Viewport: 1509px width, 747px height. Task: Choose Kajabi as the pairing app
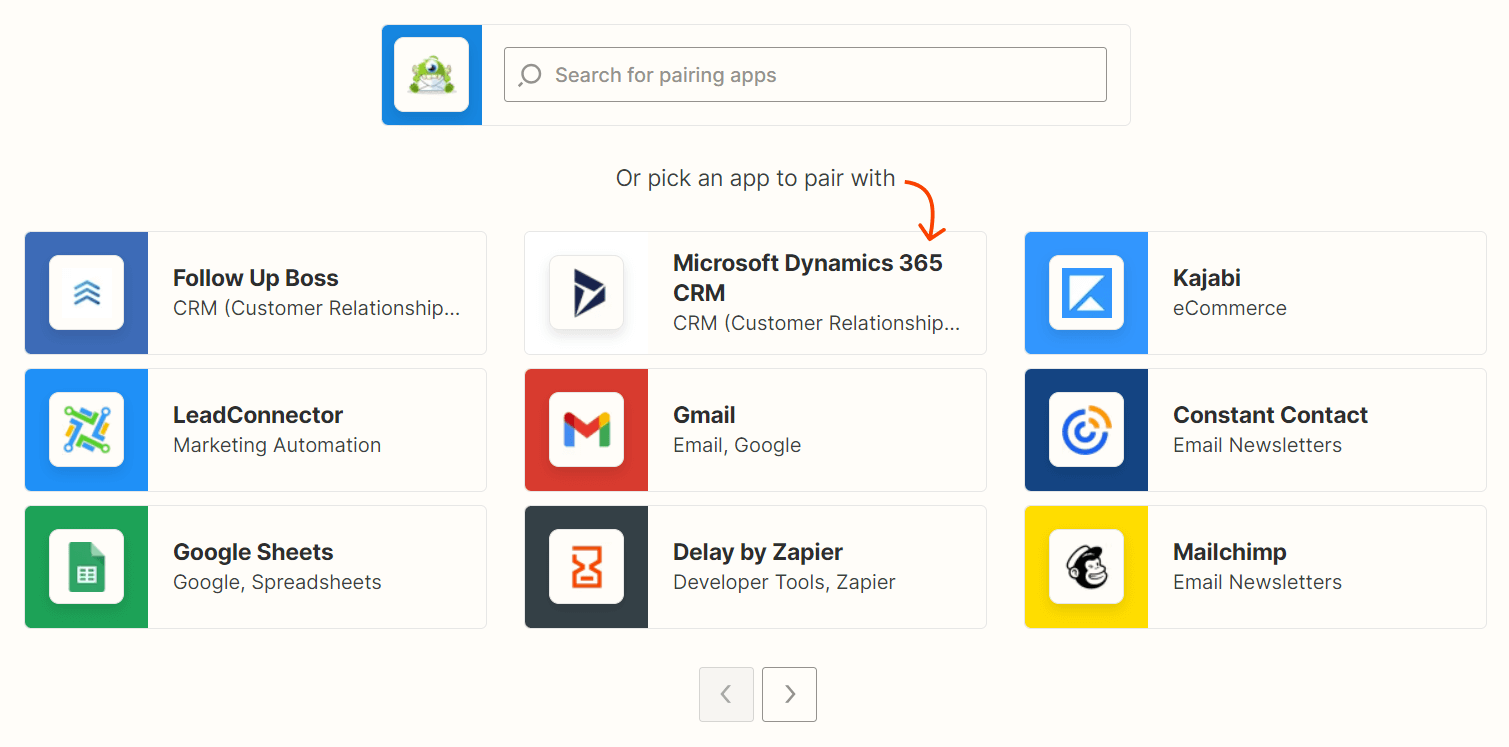pyautogui.click(x=1255, y=293)
